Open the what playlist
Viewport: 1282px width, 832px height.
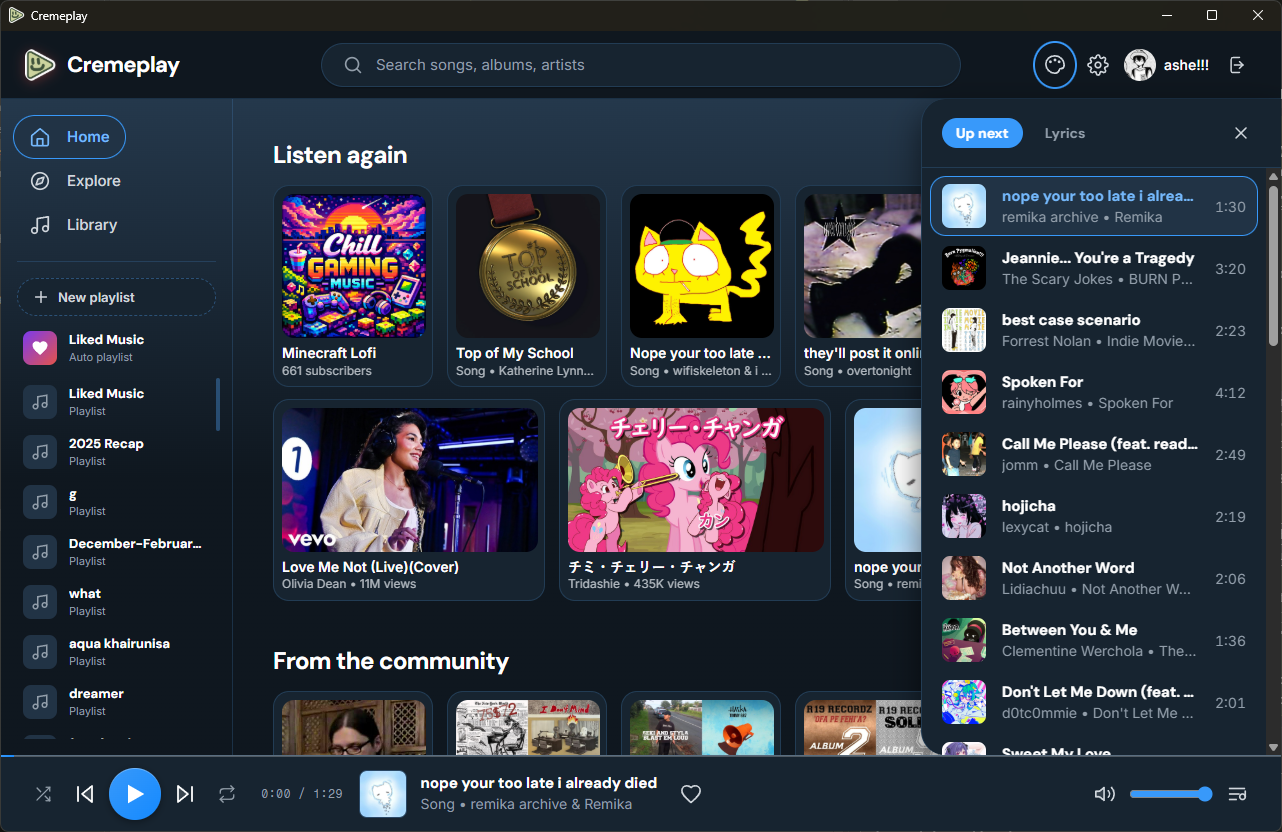pyautogui.click(x=116, y=602)
